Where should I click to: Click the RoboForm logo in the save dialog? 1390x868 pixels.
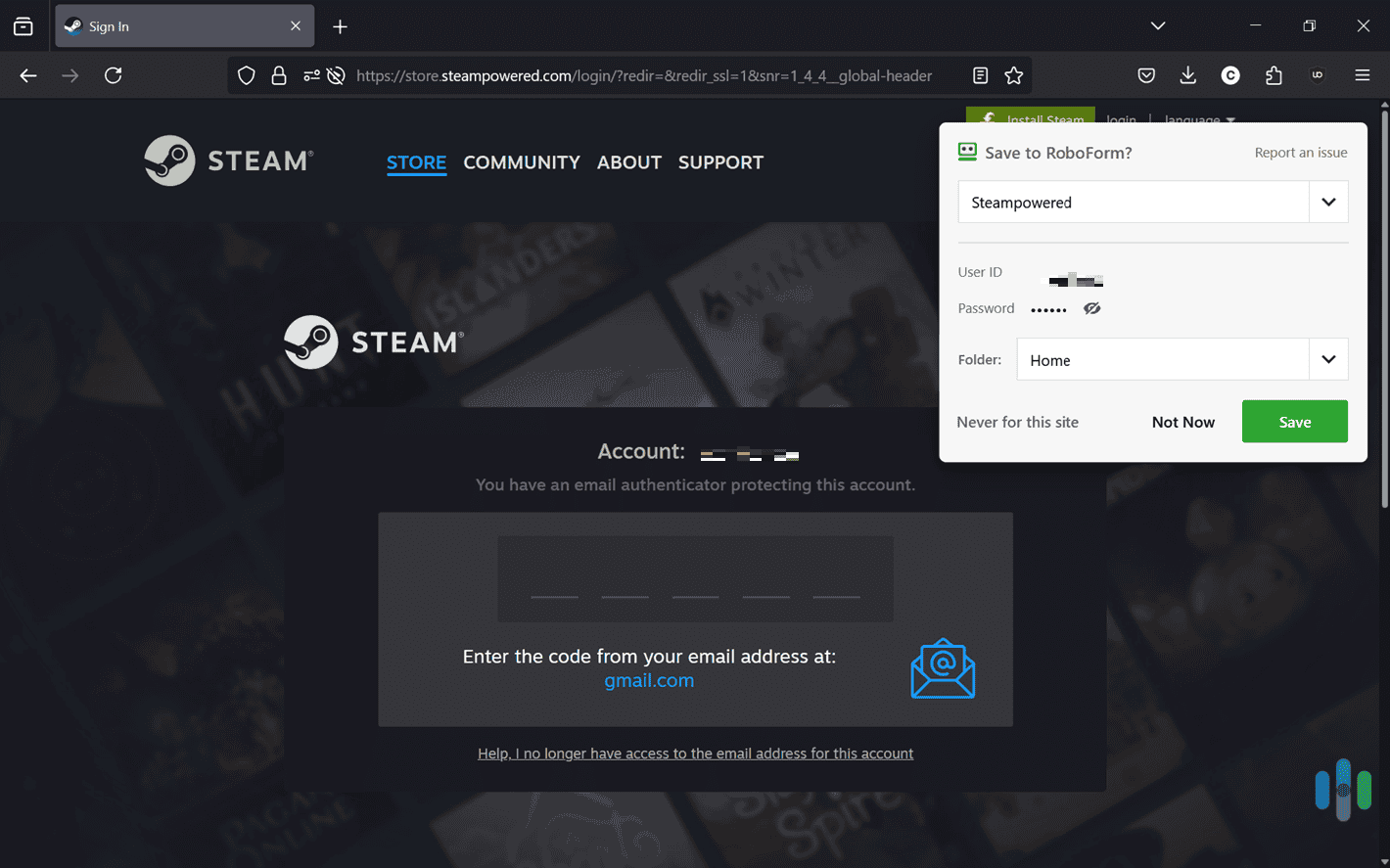tap(967, 152)
